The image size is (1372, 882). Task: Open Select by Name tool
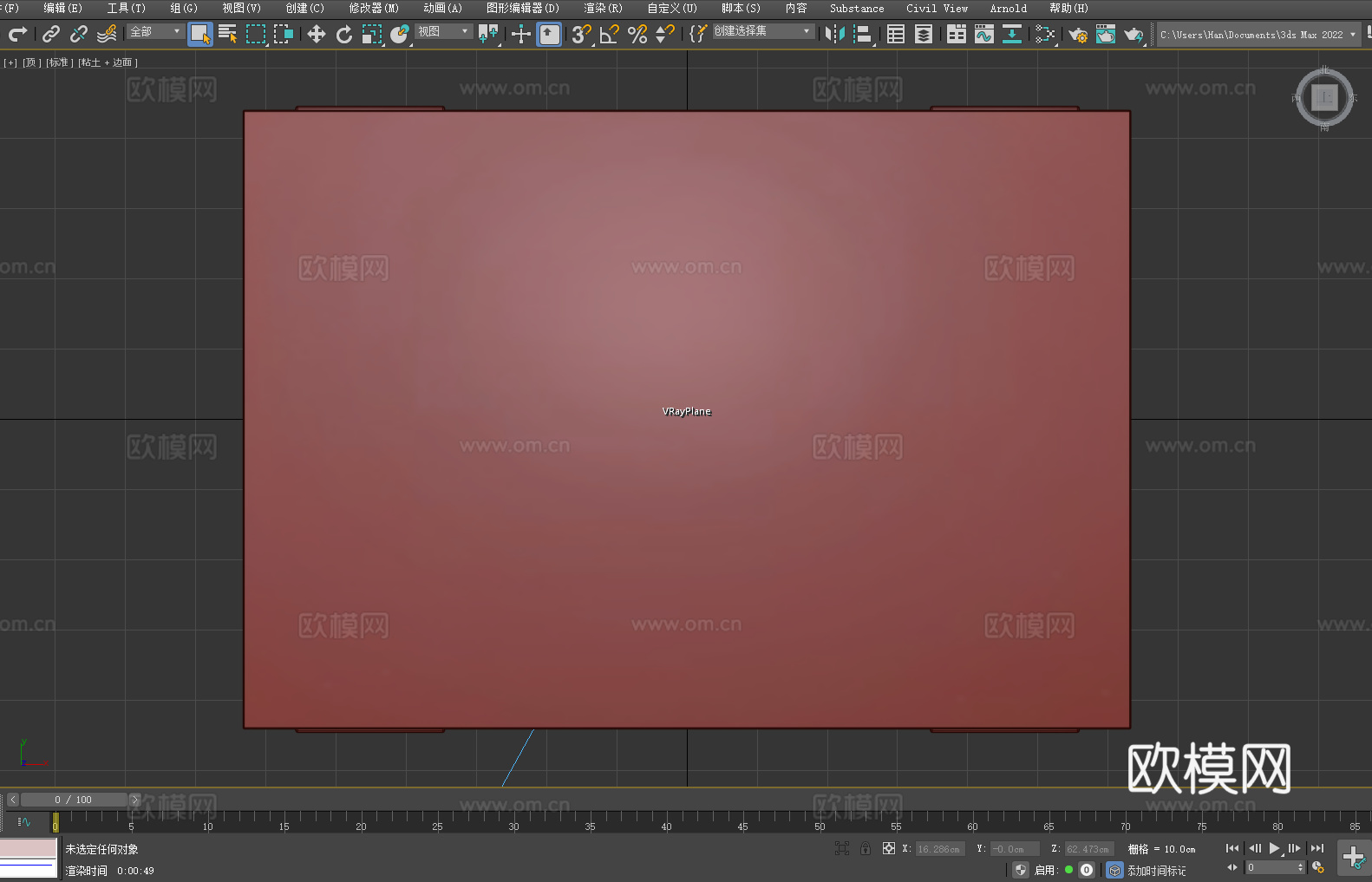[228, 34]
